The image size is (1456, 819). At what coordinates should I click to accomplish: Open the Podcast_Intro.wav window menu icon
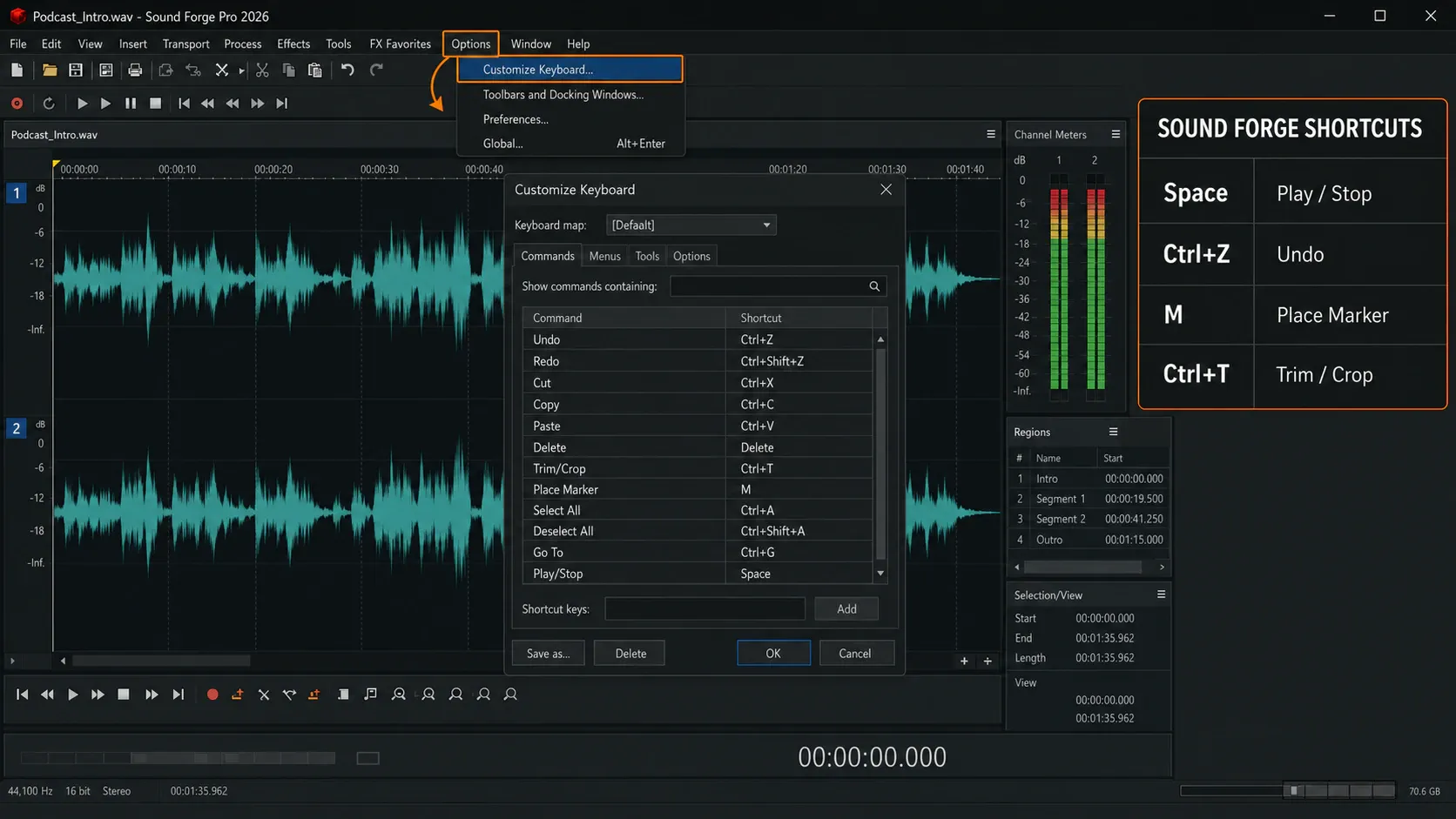pos(991,134)
